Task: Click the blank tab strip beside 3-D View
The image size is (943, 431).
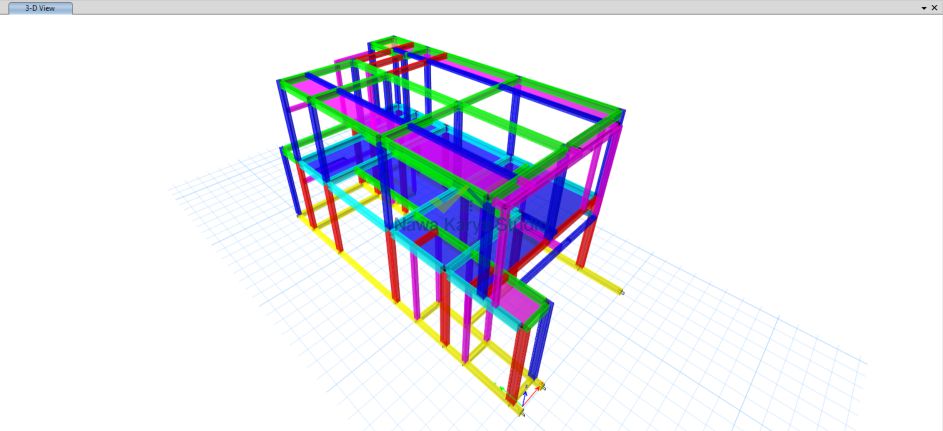Action: click(400, 7)
